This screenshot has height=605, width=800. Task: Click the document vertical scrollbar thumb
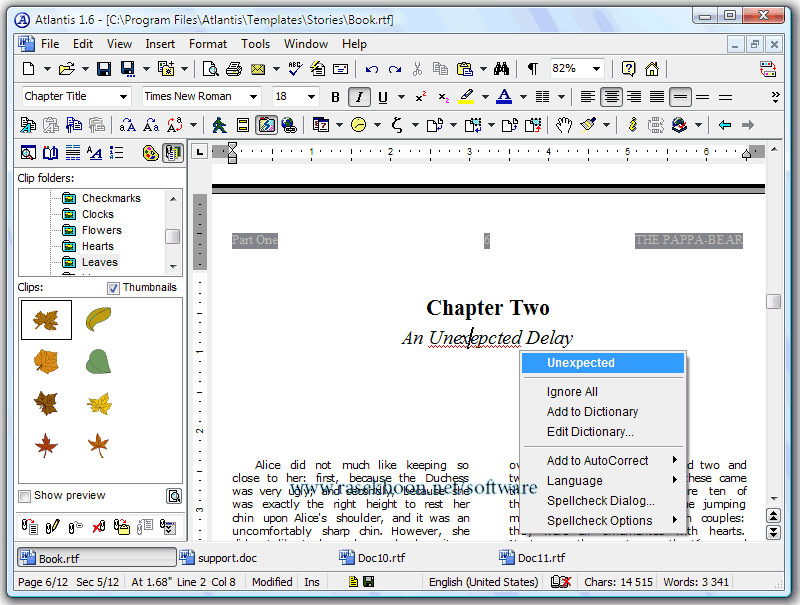(773, 301)
